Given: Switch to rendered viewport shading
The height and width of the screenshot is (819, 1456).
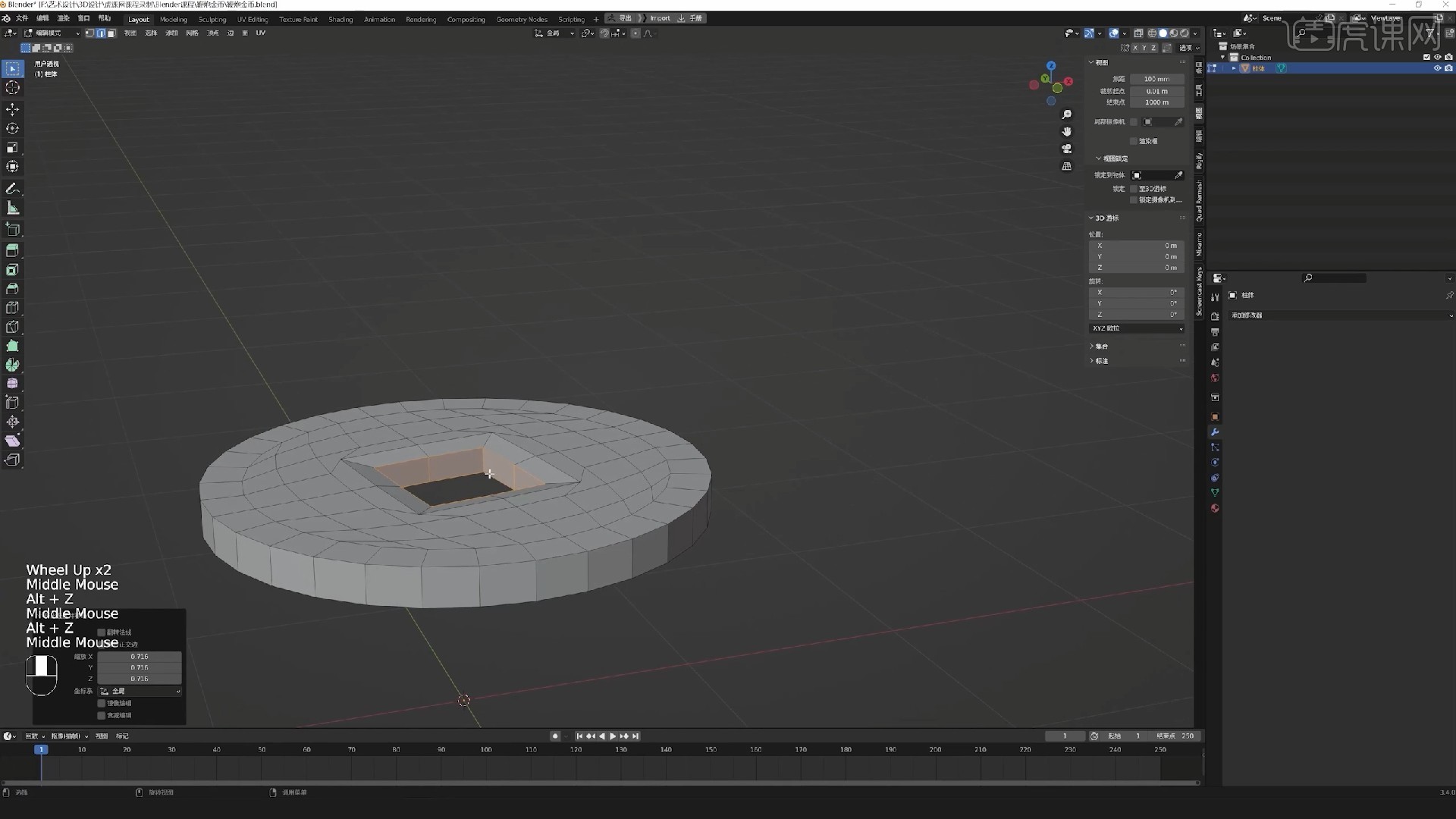Looking at the screenshot, I should tap(1184, 33).
